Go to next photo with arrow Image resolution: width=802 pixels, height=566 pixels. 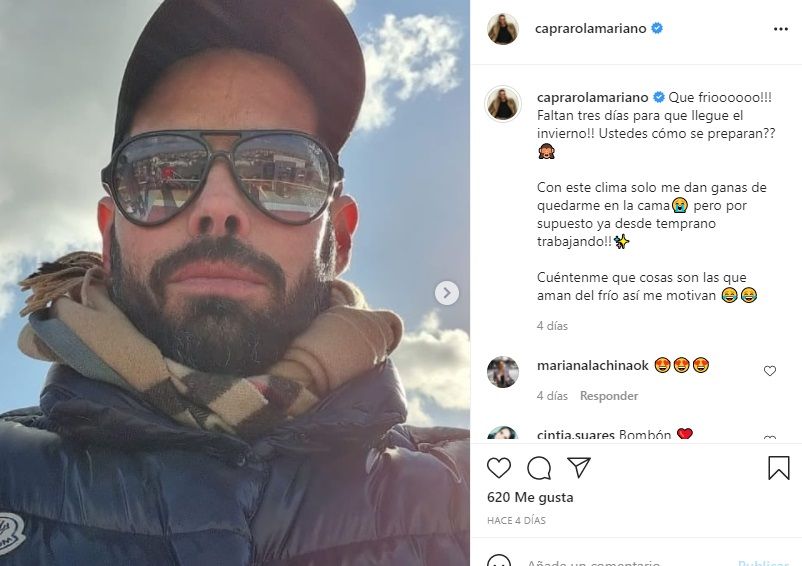447,293
